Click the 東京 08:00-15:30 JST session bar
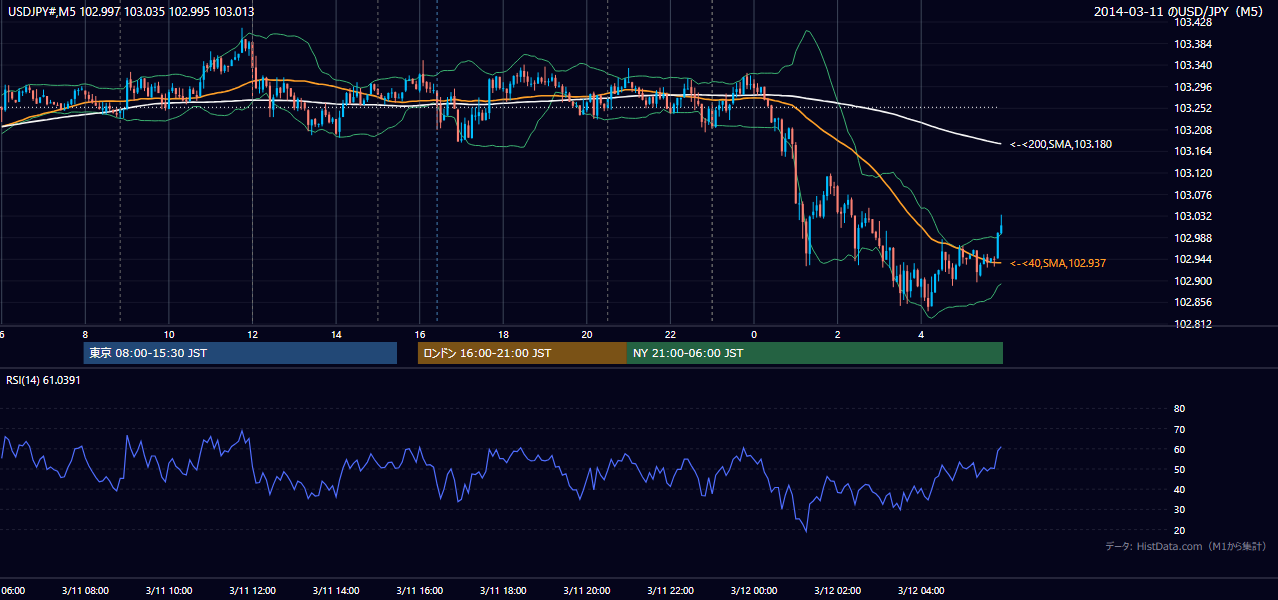Viewport: 1278px width, 600px height. 240,353
